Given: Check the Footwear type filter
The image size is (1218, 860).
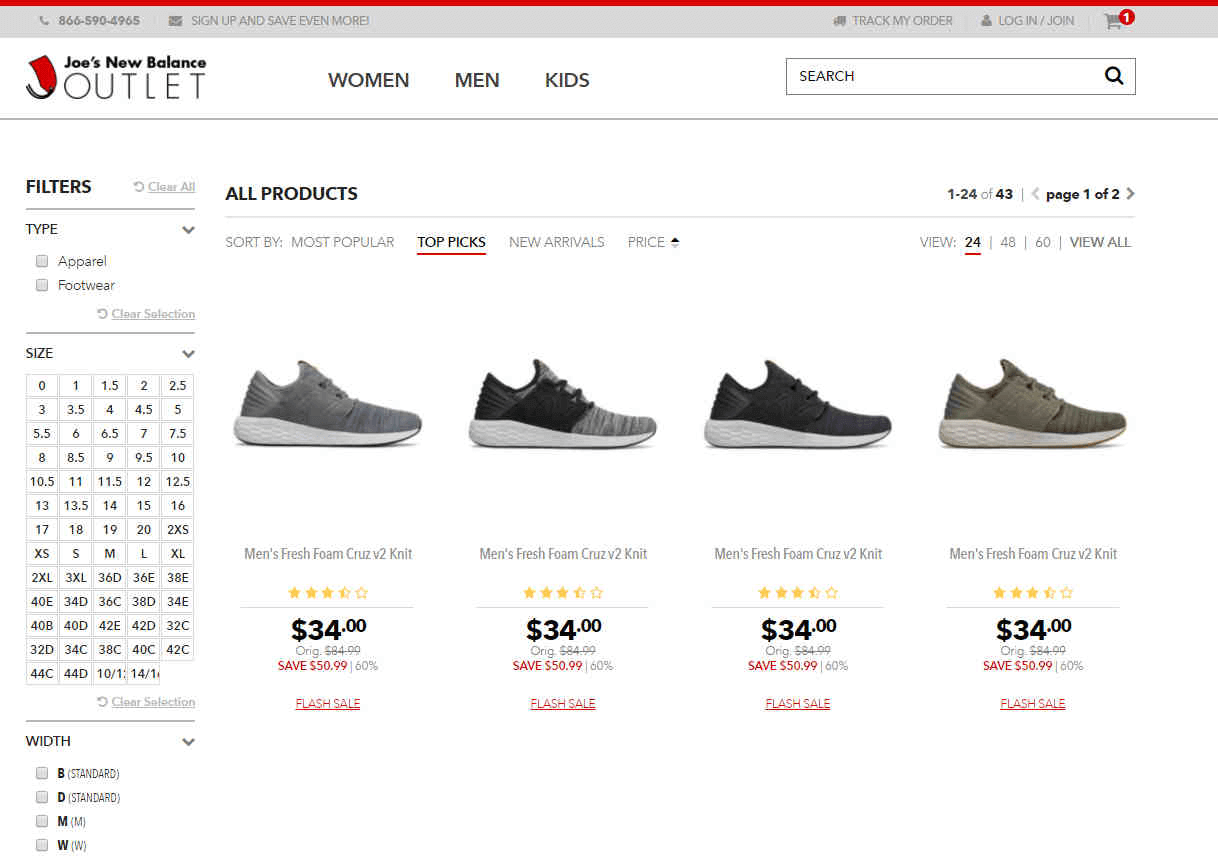Looking at the screenshot, I should coord(42,285).
